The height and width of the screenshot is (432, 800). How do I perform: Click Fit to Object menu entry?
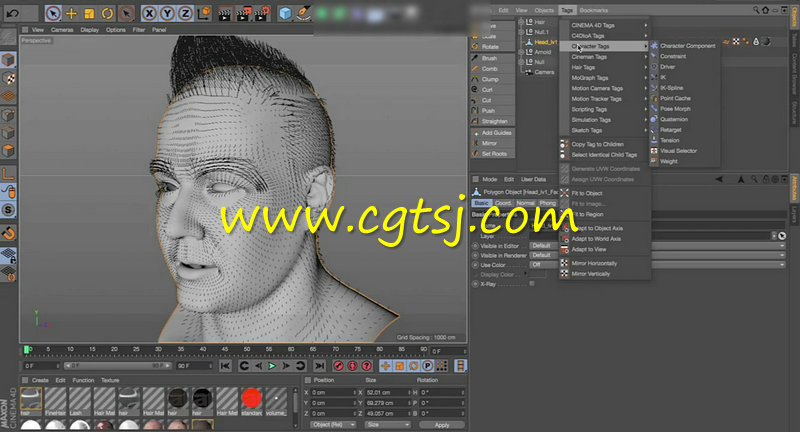(x=605, y=193)
